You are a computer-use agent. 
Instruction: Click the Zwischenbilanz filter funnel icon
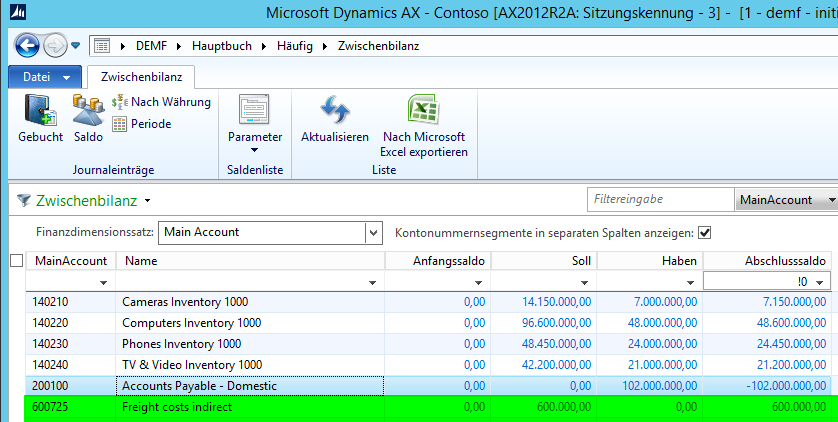point(22,200)
